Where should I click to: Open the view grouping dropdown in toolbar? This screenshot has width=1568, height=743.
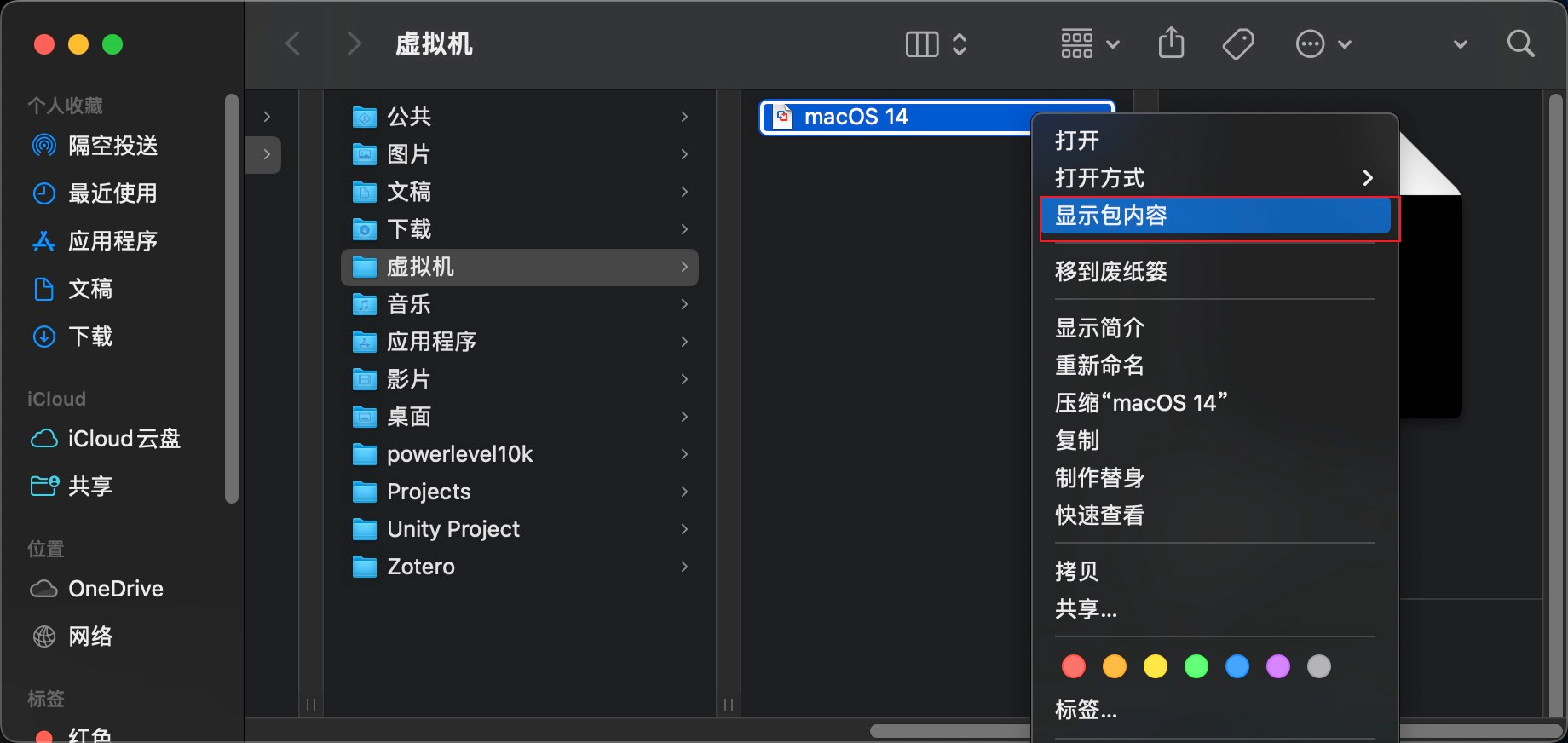1088,43
